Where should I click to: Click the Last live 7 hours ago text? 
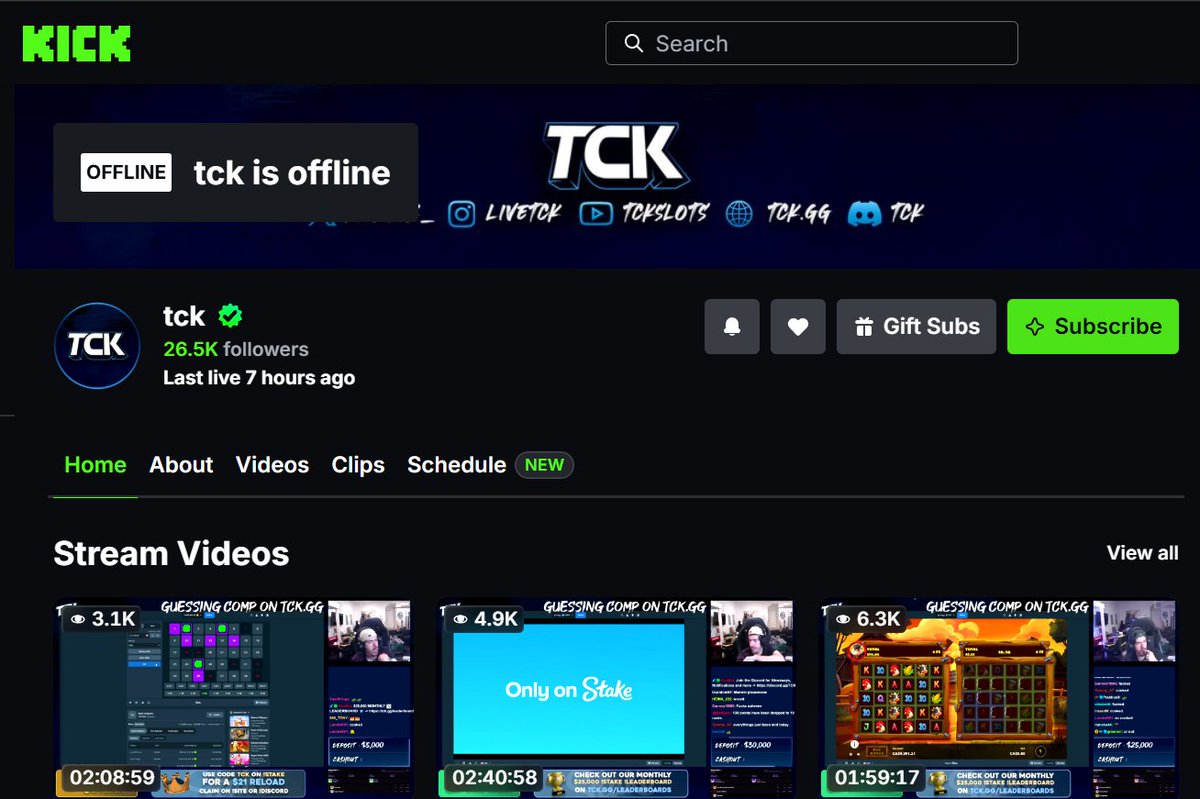(259, 378)
